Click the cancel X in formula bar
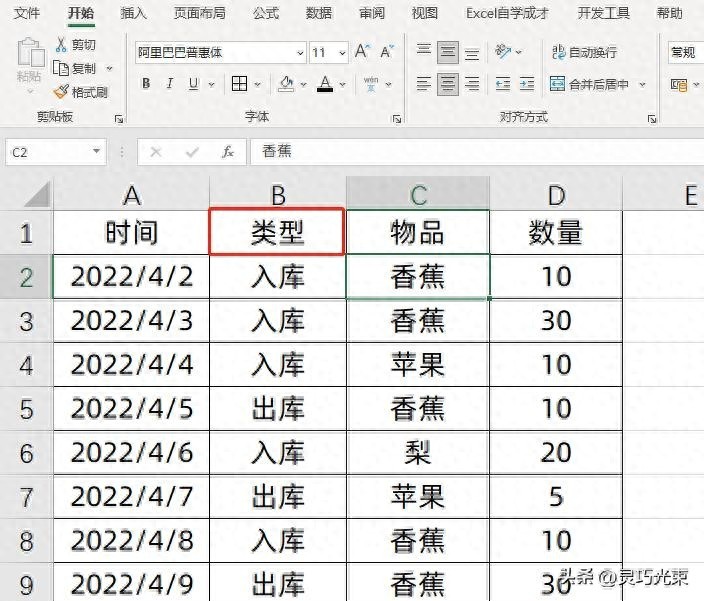The height and width of the screenshot is (601, 704). 156,152
